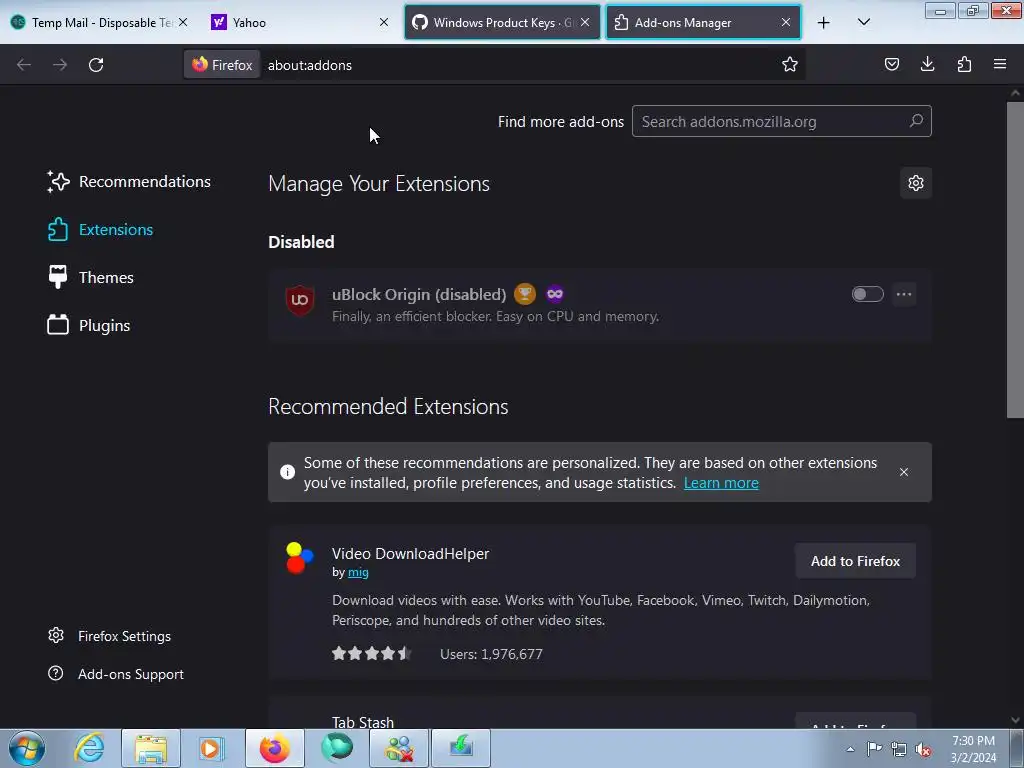
Task: Click the Video DownloadHelper star rating
Action: (372, 653)
